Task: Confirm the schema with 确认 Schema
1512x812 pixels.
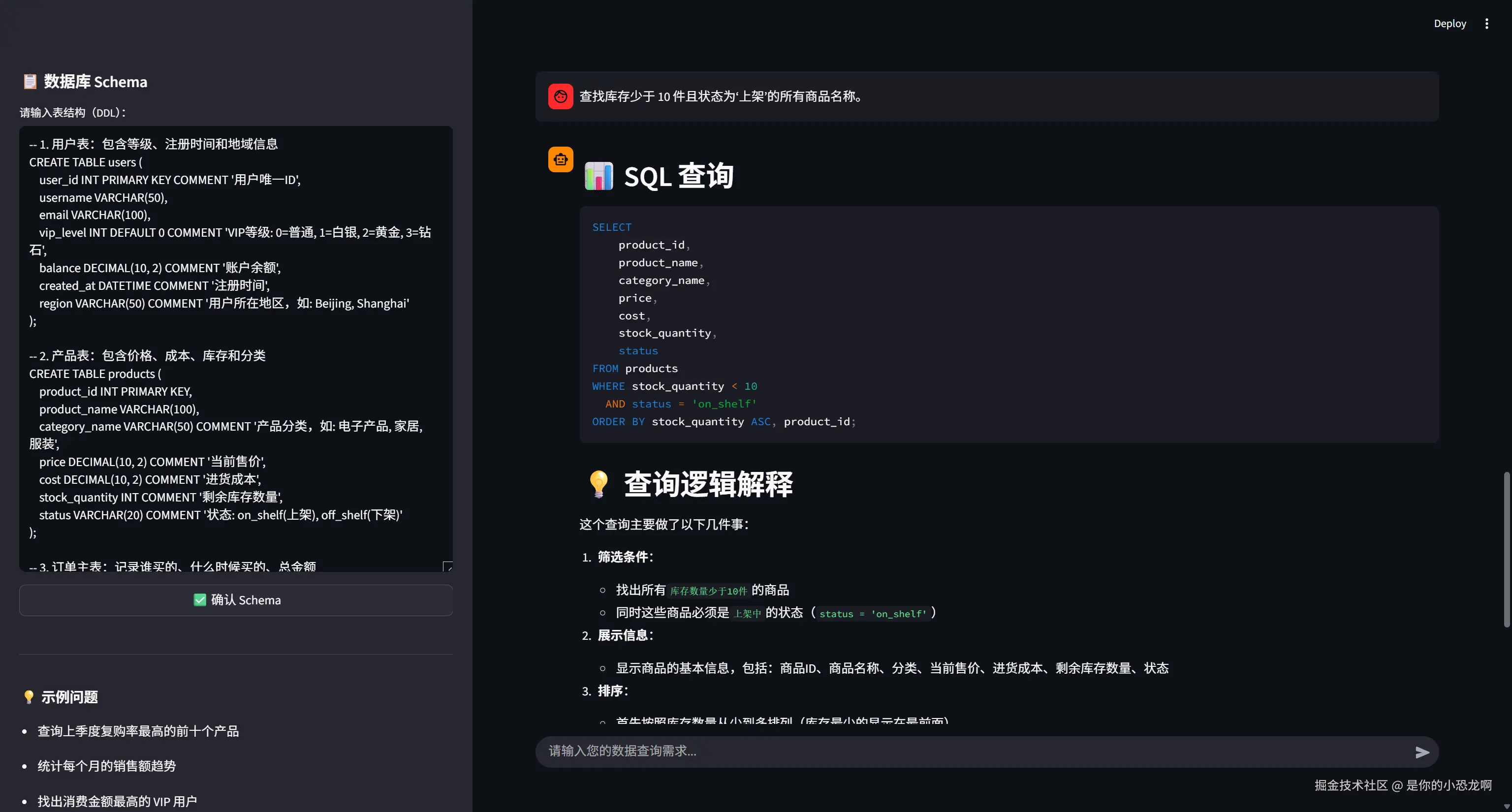Action: (236, 599)
